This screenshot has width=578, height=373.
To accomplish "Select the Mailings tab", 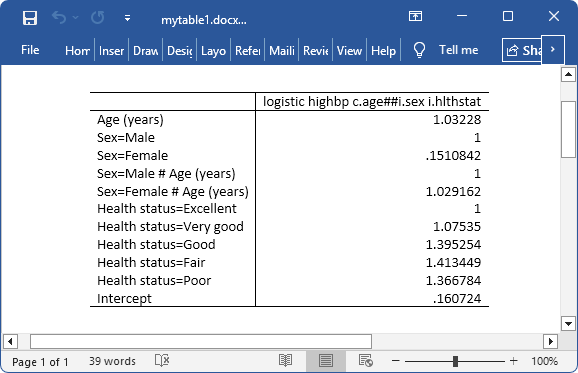I will [x=282, y=50].
